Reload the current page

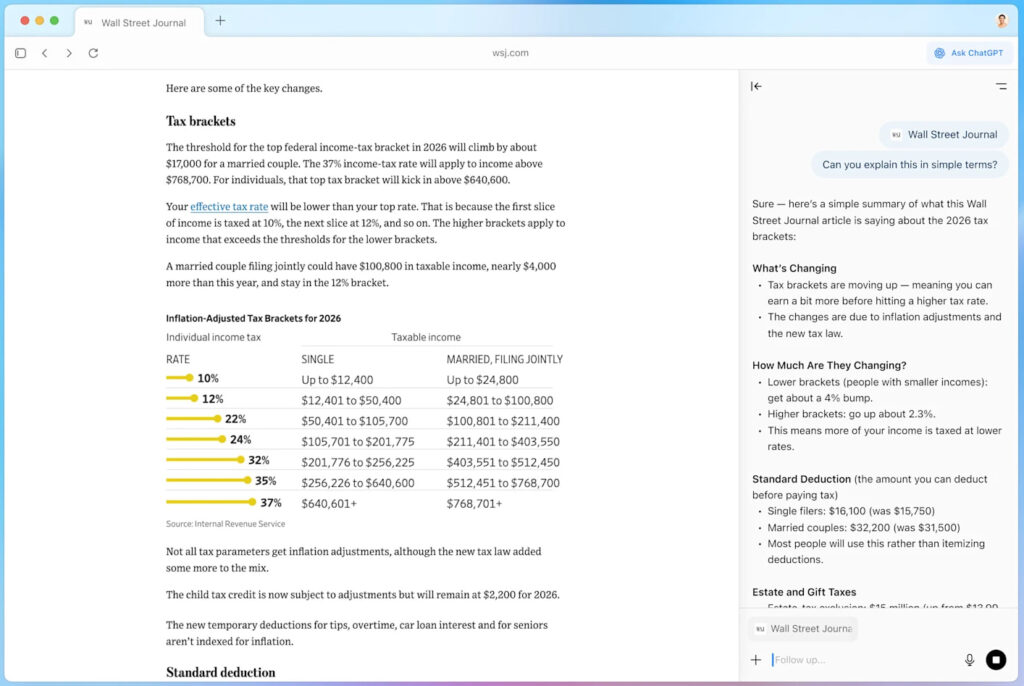pos(93,53)
